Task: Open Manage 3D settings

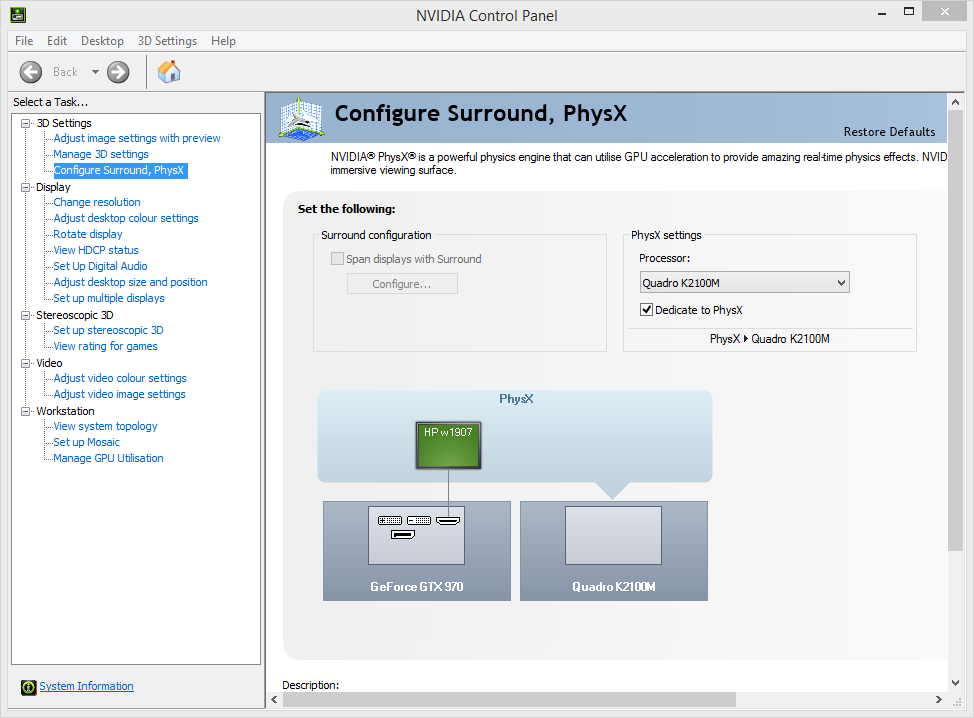Action: [x=101, y=154]
